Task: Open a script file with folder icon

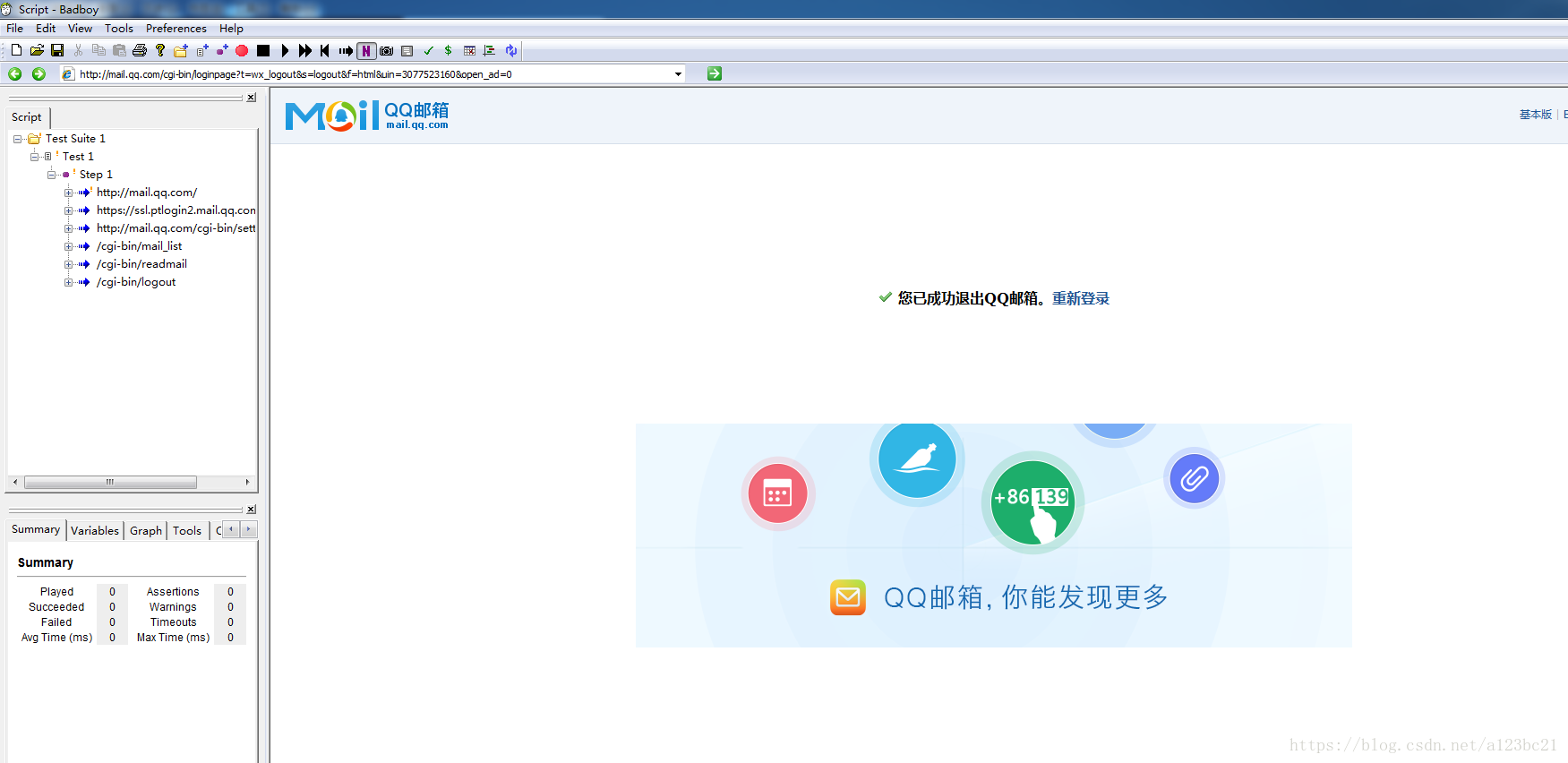Action: (x=37, y=50)
